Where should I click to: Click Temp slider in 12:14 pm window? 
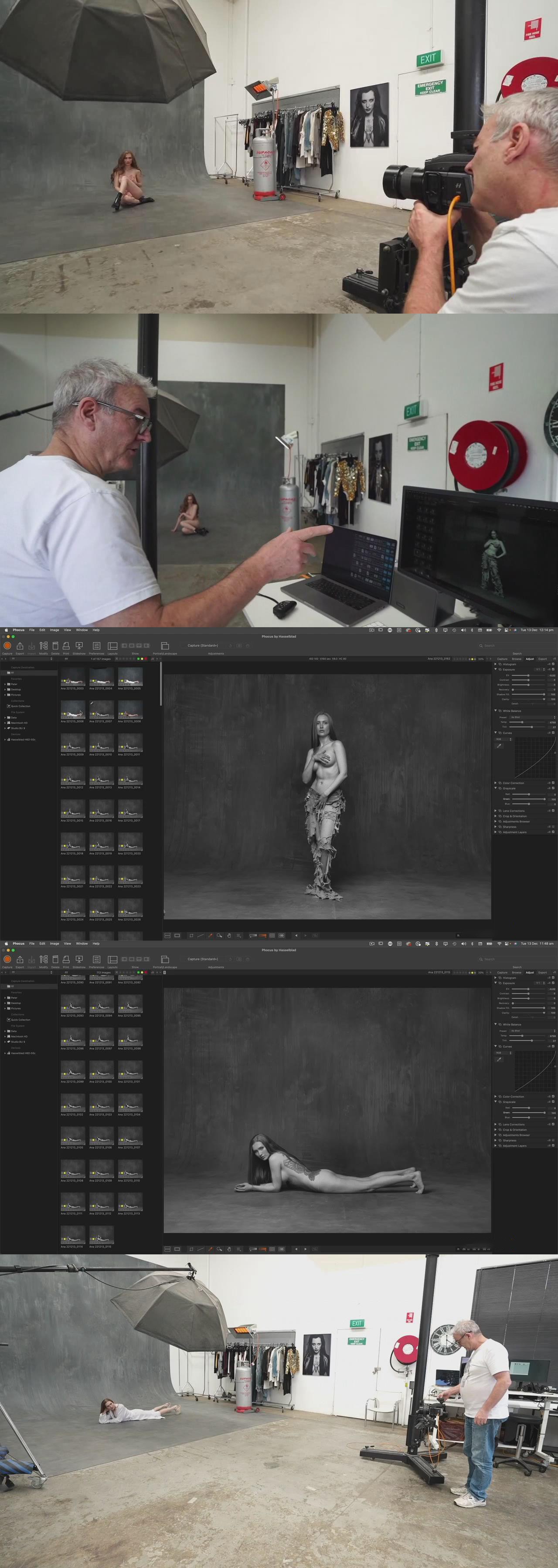point(528,722)
